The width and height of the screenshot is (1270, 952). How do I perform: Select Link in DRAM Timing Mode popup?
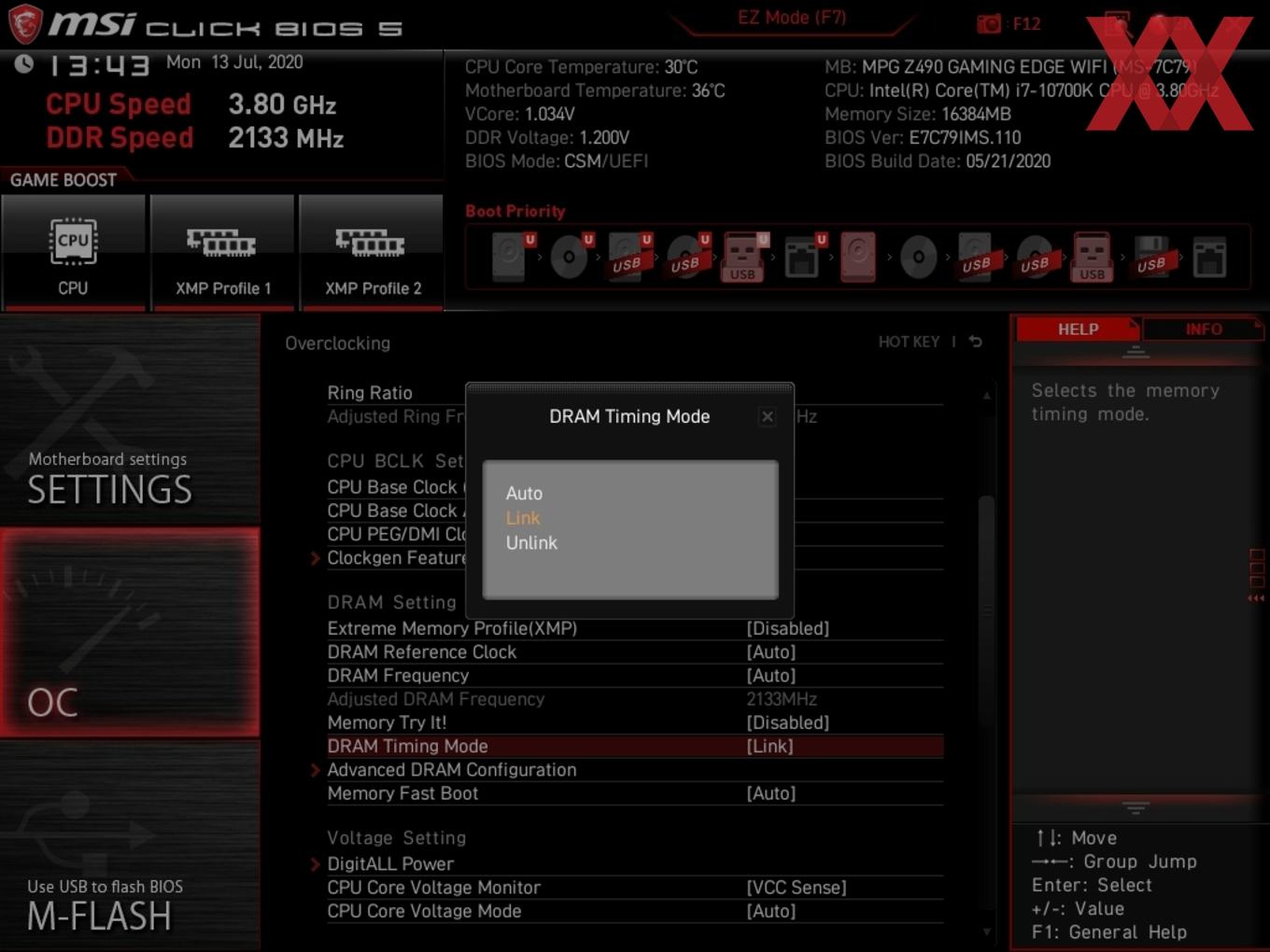tap(523, 518)
